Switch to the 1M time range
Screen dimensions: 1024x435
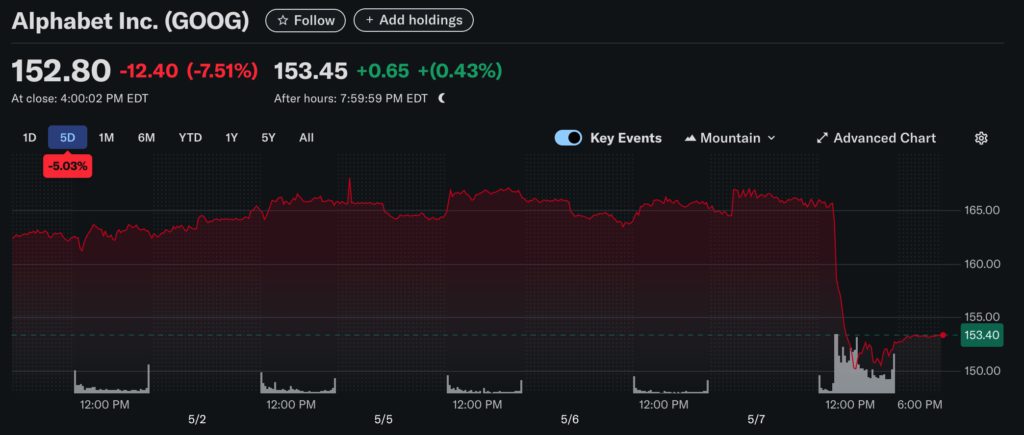click(x=106, y=138)
